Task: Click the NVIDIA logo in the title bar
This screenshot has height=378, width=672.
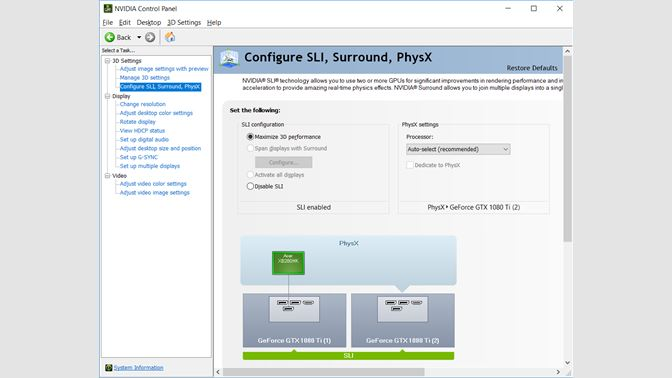Action: click(x=108, y=8)
